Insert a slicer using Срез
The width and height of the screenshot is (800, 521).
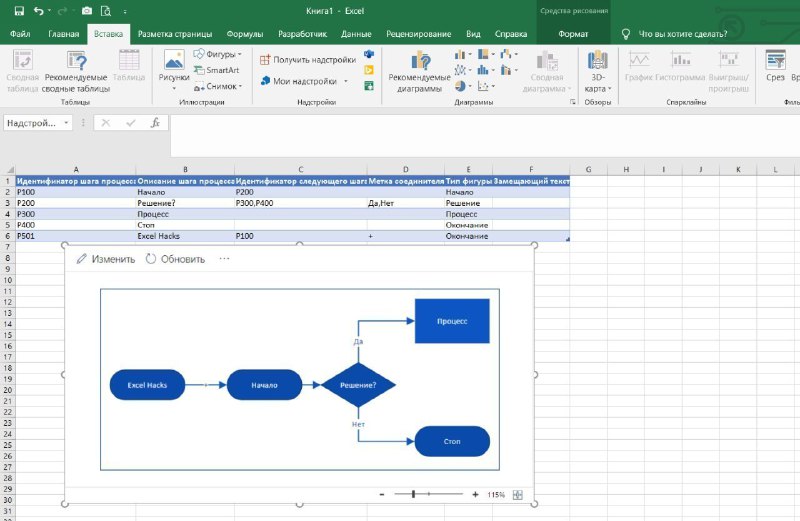[775, 66]
